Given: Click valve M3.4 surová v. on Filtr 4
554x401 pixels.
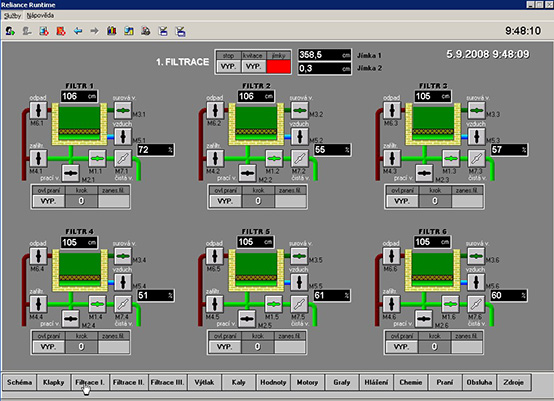Looking at the screenshot, I should tap(123, 256).
